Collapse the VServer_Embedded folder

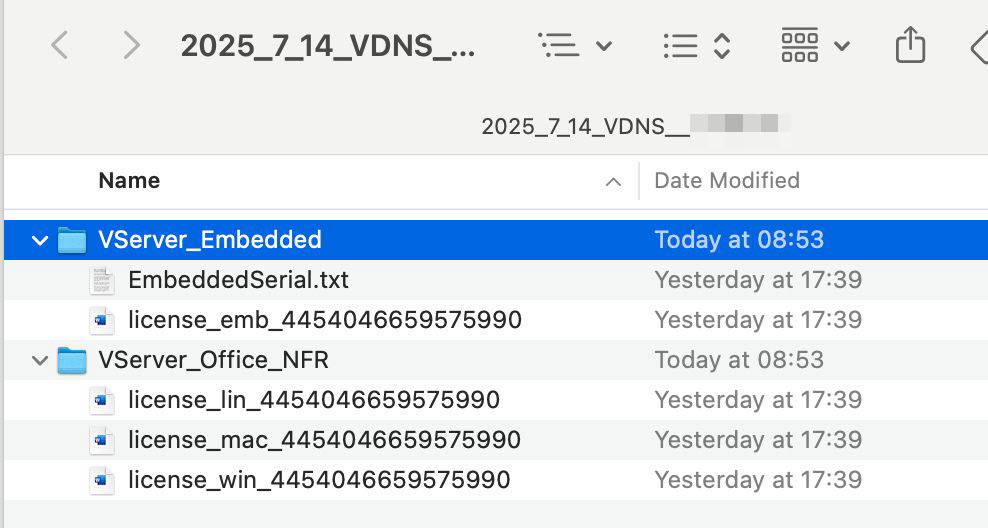40,240
